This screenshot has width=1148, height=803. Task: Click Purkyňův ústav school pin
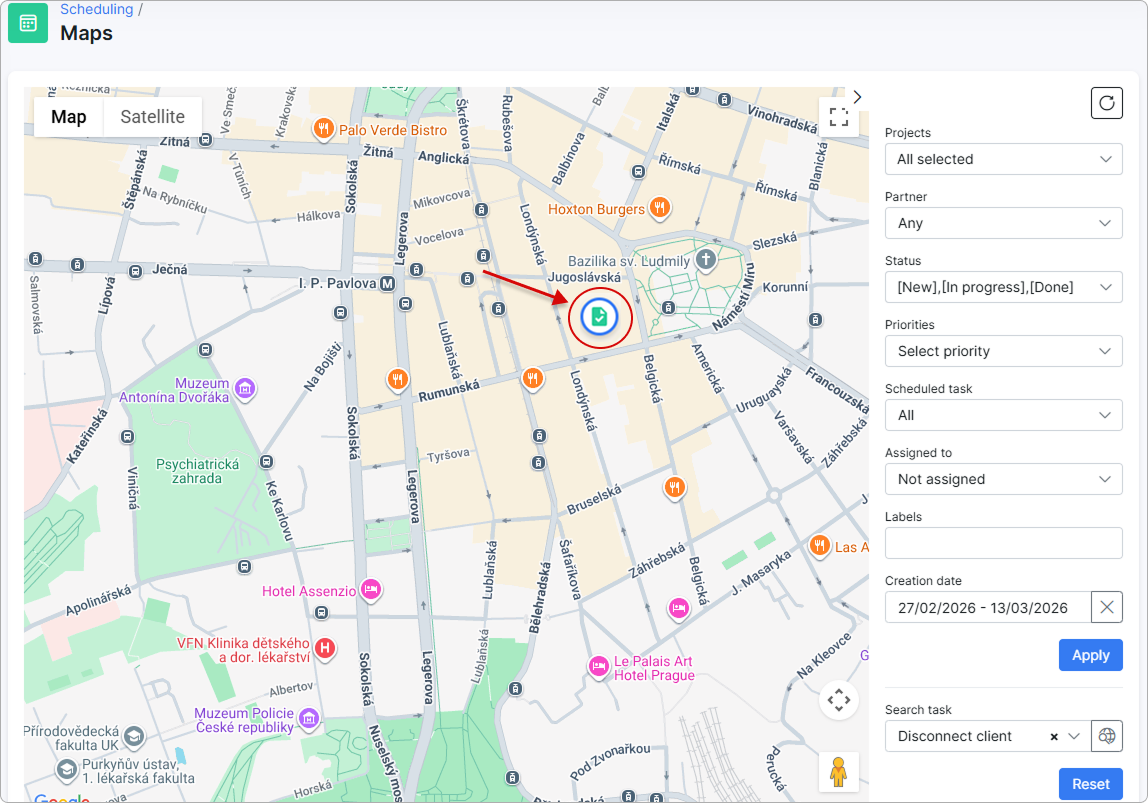(x=67, y=769)
